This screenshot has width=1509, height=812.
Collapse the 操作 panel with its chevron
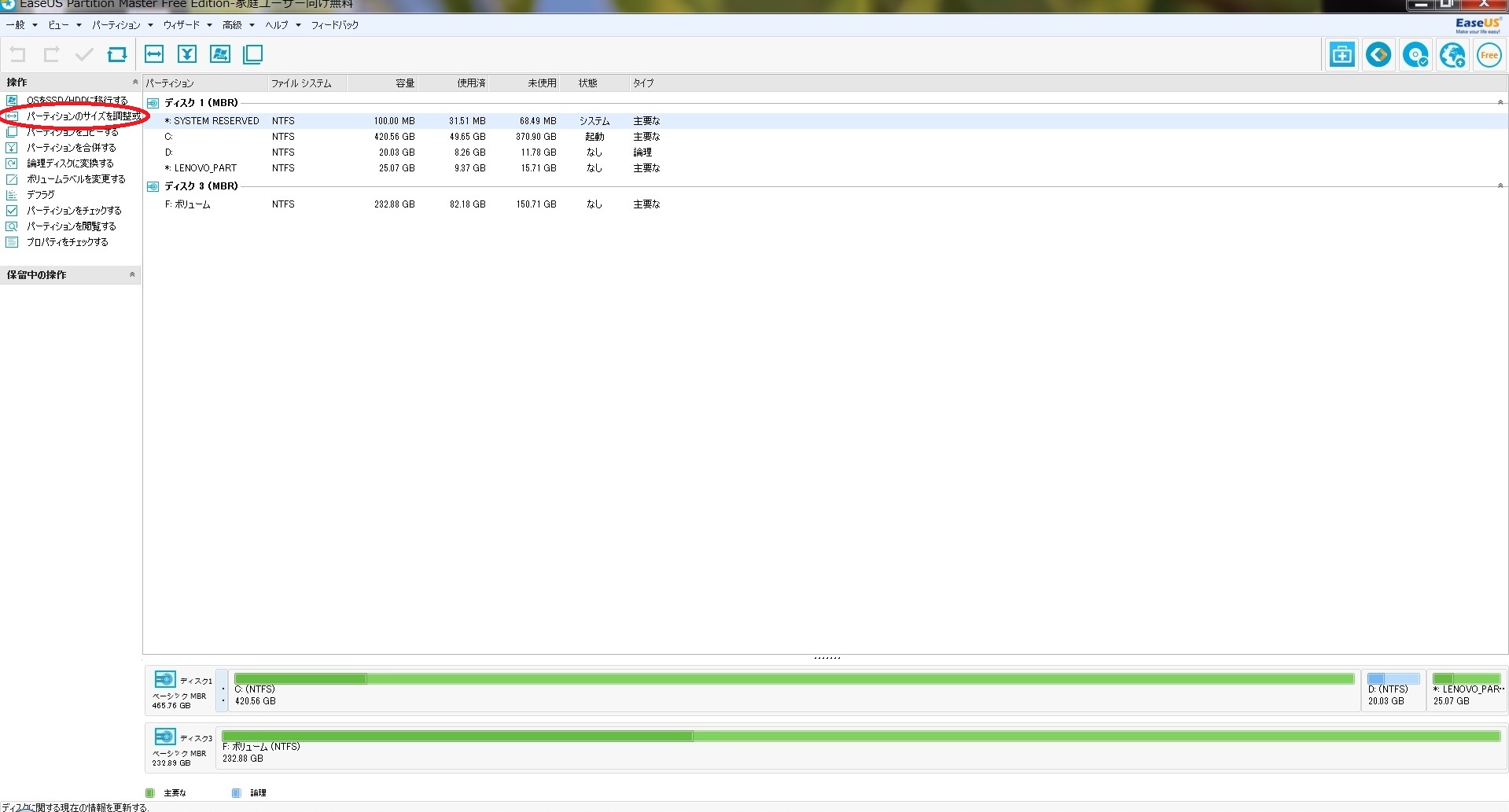pos(134,82)
